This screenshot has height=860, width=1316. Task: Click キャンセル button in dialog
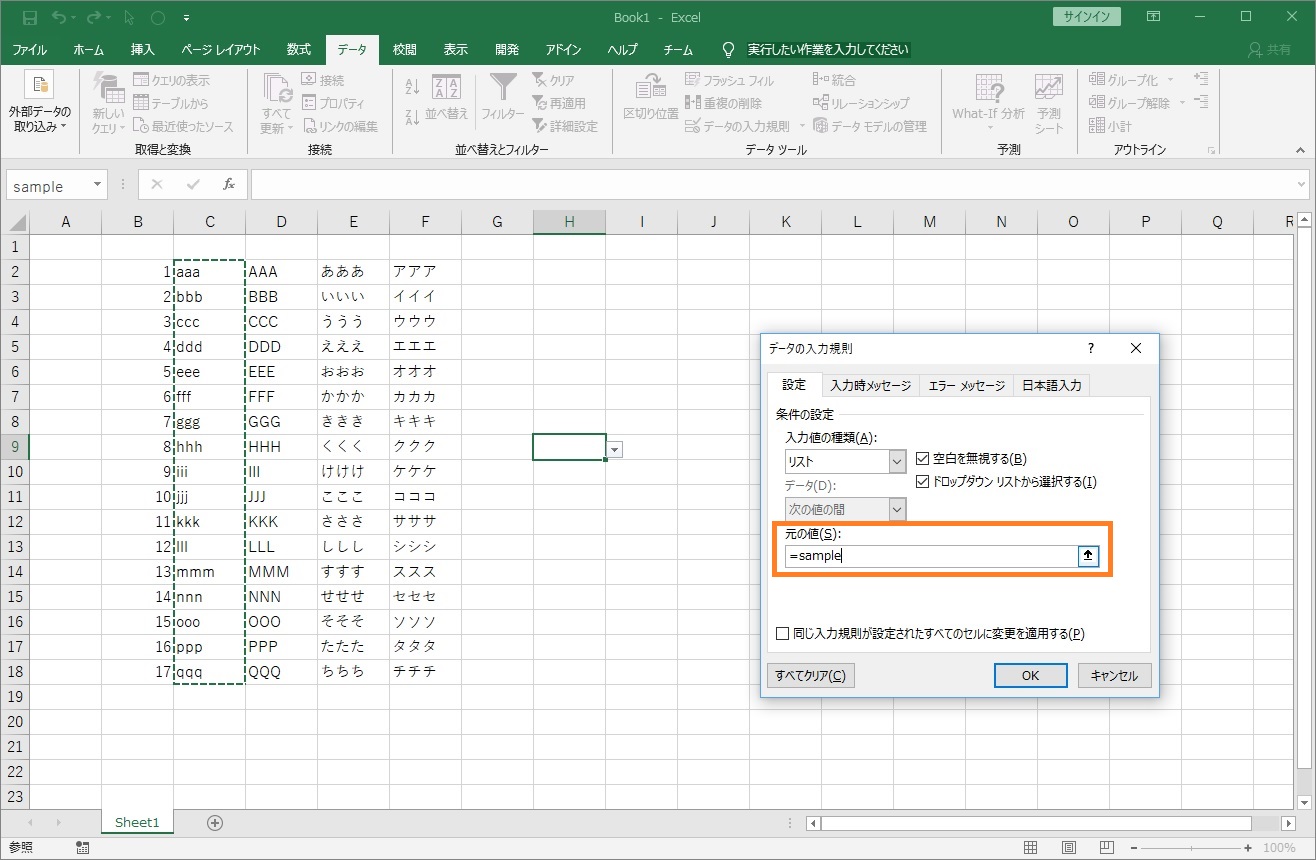click(1114, 675)
